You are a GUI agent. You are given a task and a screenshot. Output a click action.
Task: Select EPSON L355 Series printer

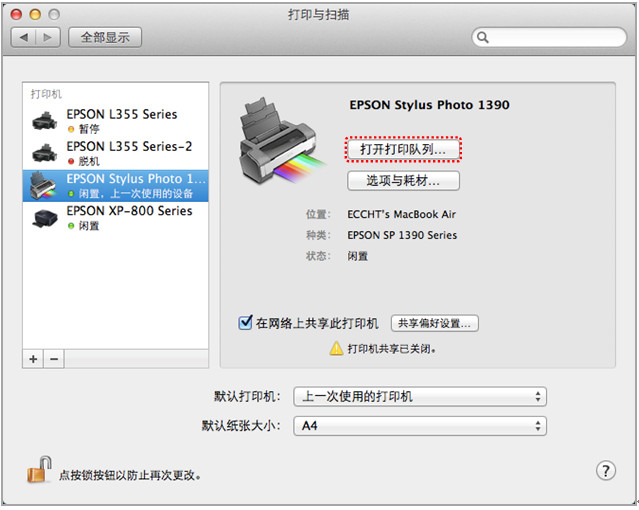pos(116,121)
